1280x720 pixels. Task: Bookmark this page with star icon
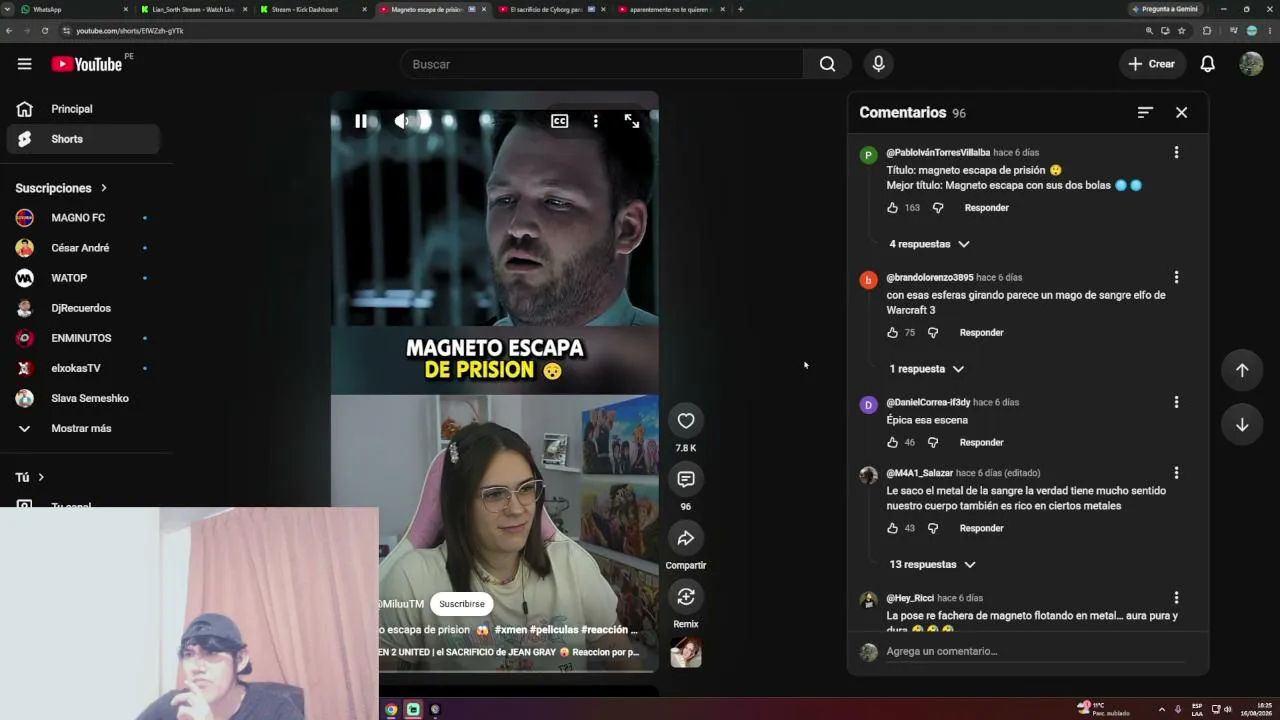tap(1181, 31)
